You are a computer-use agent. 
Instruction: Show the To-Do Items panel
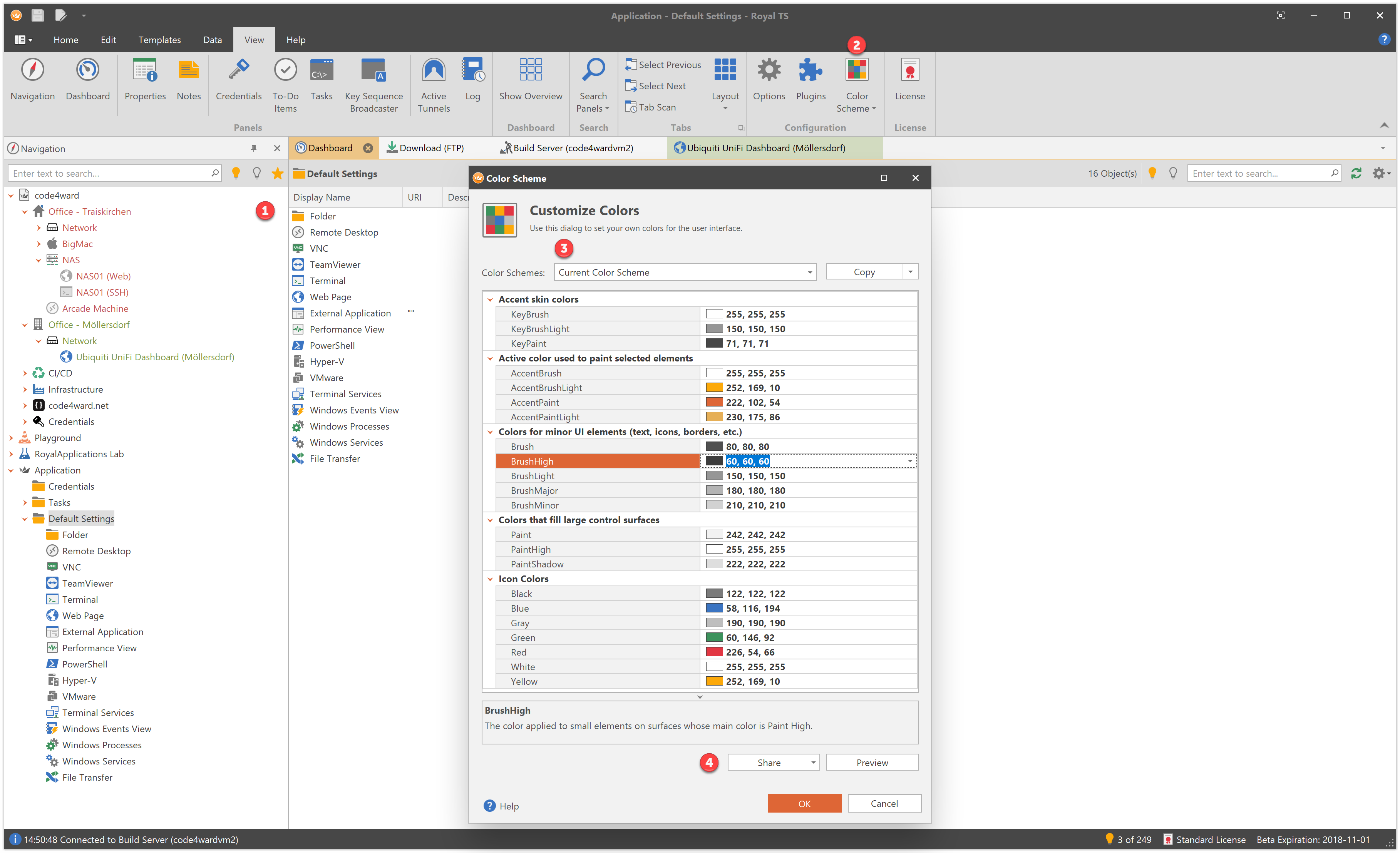point(285,86)
